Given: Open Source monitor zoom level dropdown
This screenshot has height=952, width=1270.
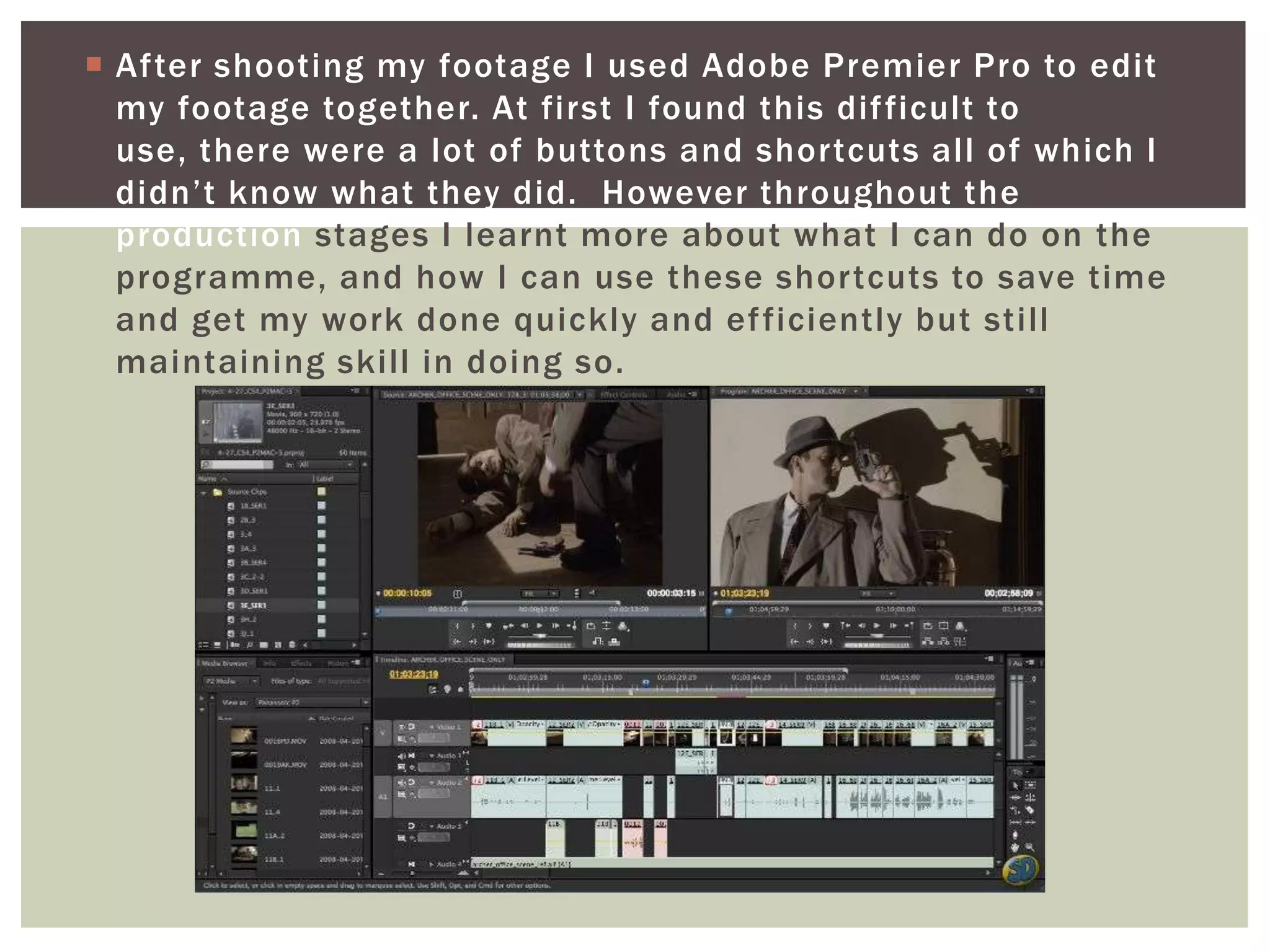Looking at the screenshot, I should pos(540,594).
